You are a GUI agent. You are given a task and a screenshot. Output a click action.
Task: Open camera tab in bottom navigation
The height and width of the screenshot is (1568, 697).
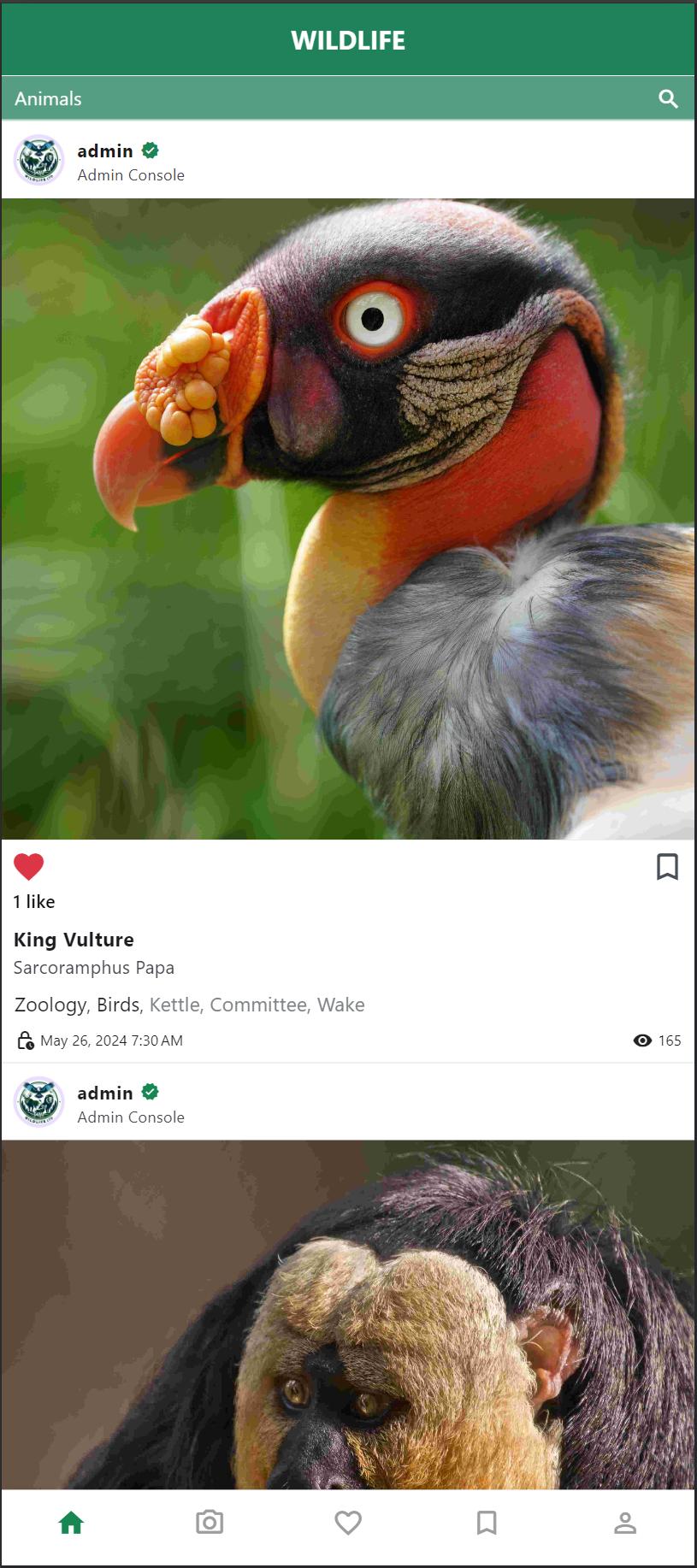point(210,1523)
